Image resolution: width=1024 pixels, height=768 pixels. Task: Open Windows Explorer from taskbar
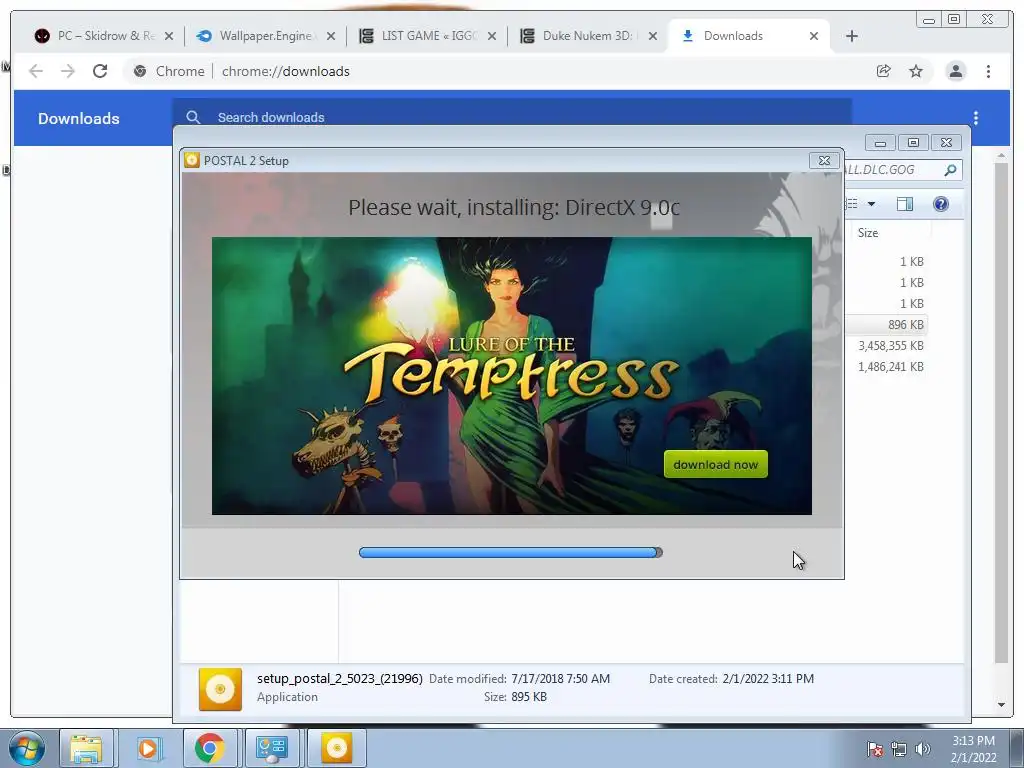[x=86, y=748]
